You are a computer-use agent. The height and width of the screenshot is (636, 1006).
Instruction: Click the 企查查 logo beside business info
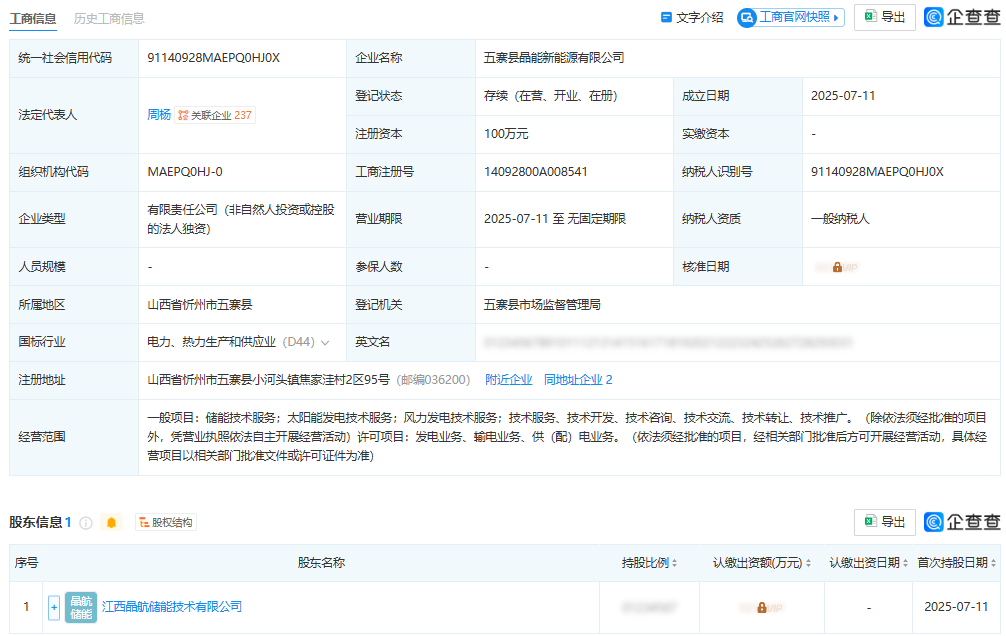pos(961,18)
